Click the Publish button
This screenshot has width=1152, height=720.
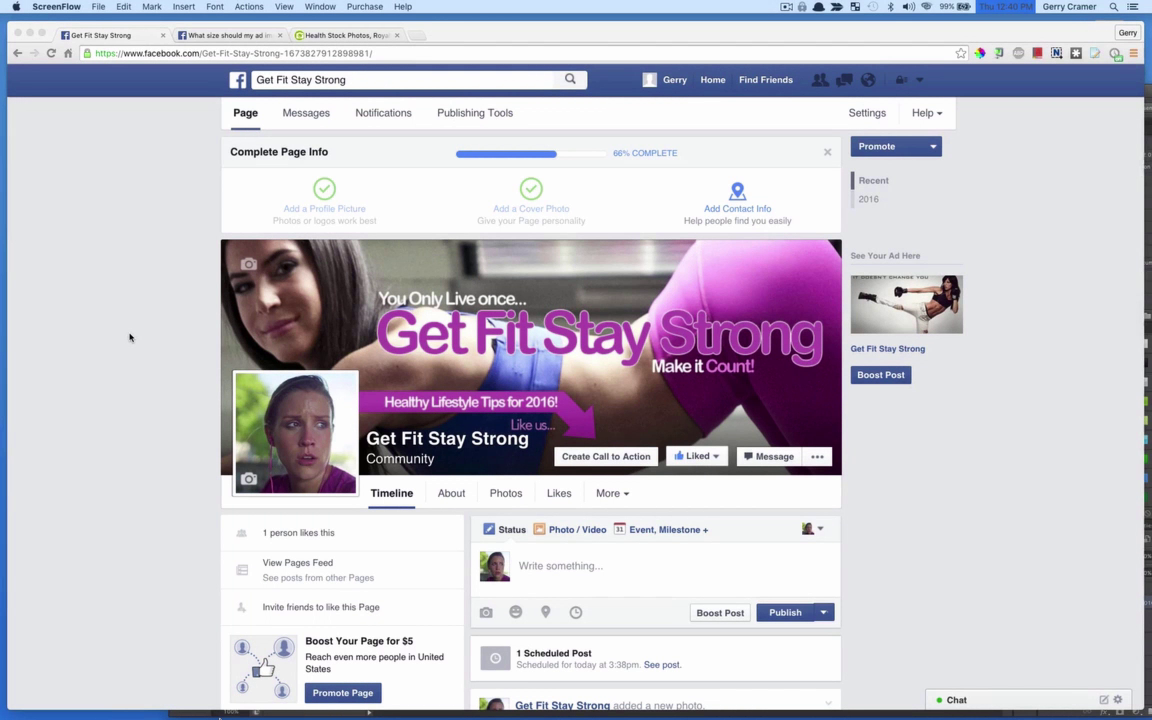785,613
